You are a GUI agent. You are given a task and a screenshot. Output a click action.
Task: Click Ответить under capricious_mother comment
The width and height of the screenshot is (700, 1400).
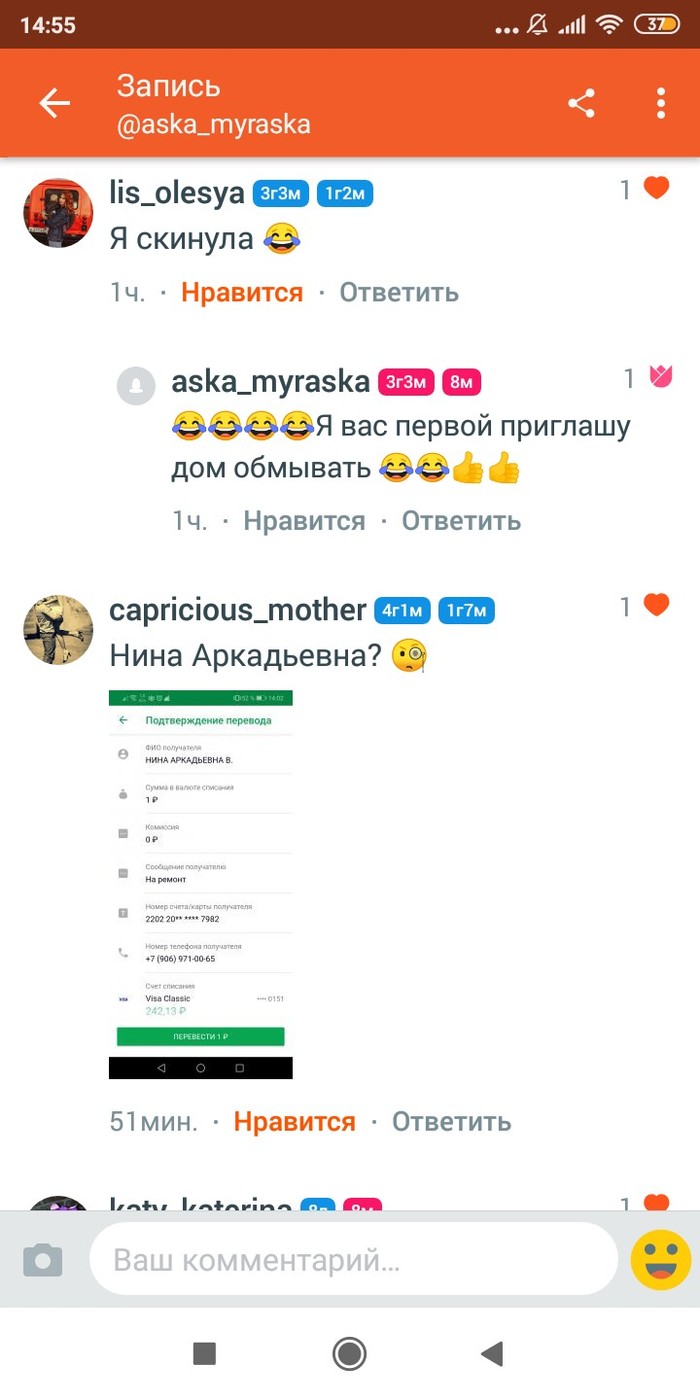[x=451, y=1122]
